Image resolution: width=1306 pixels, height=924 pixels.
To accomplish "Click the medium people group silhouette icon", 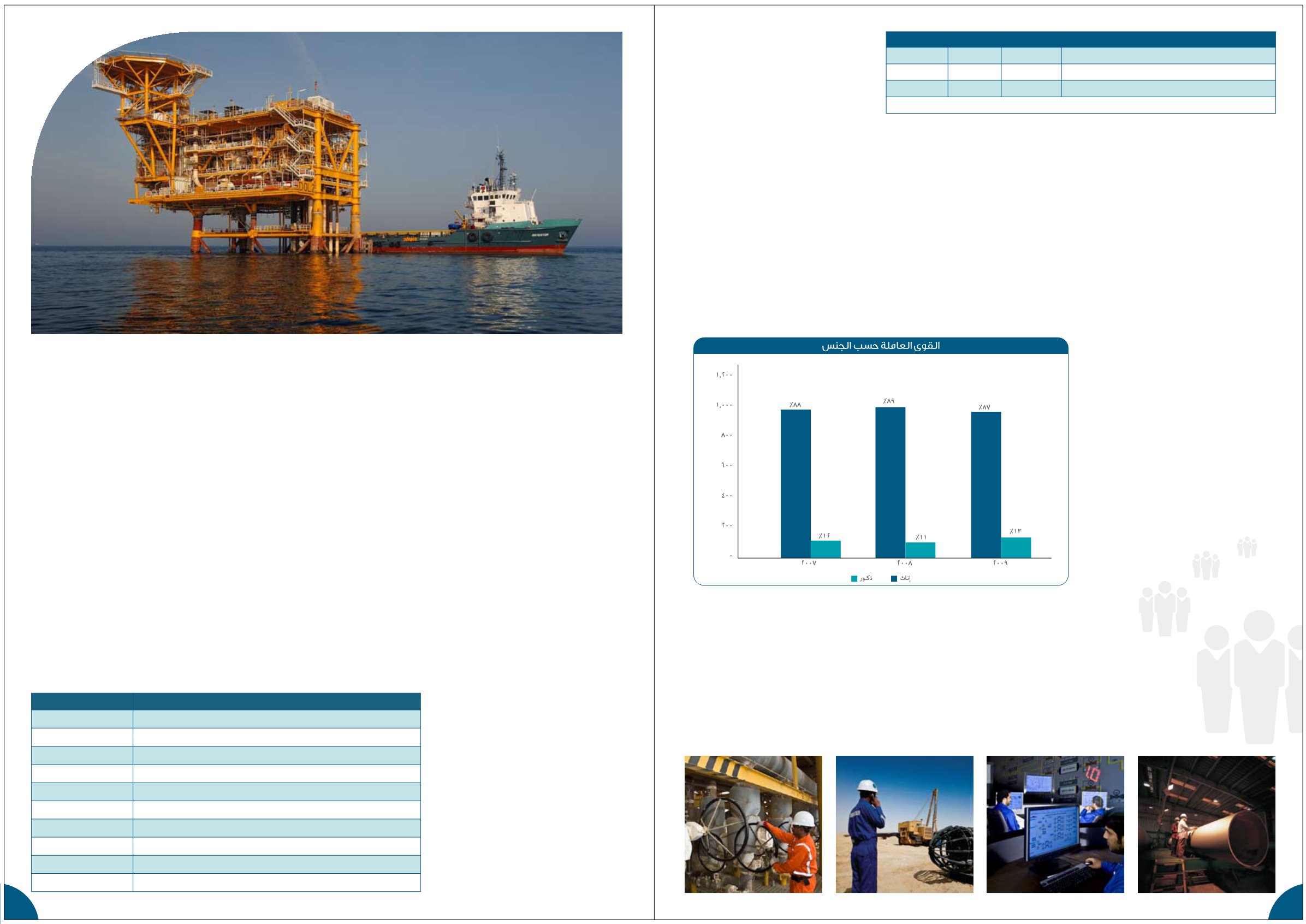I will point(1165,608).
